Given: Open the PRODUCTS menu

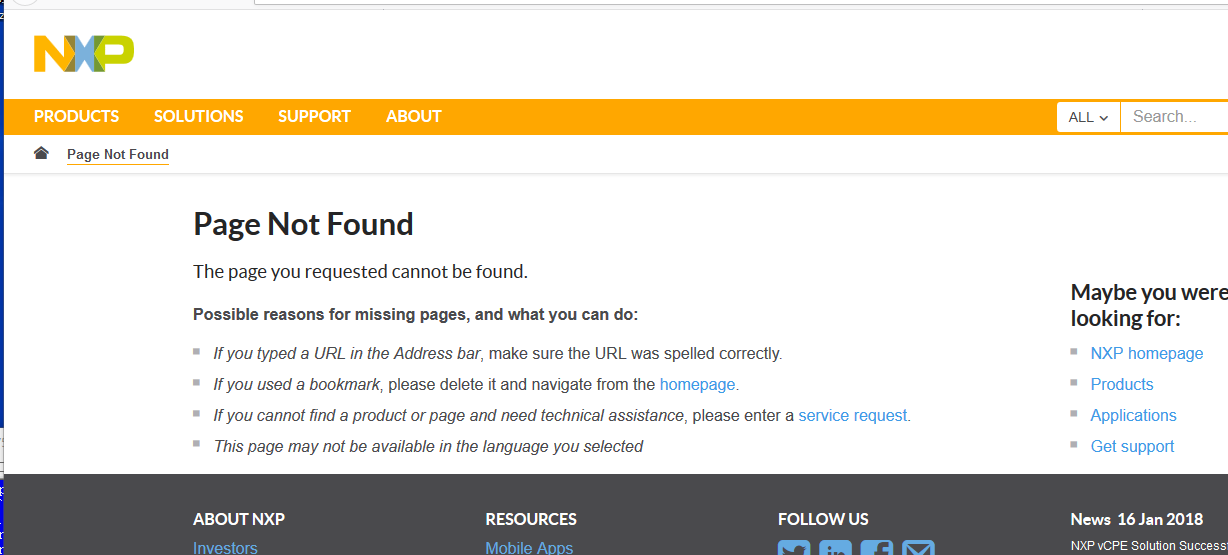Looking at the screenshot, I should (76, 116).
